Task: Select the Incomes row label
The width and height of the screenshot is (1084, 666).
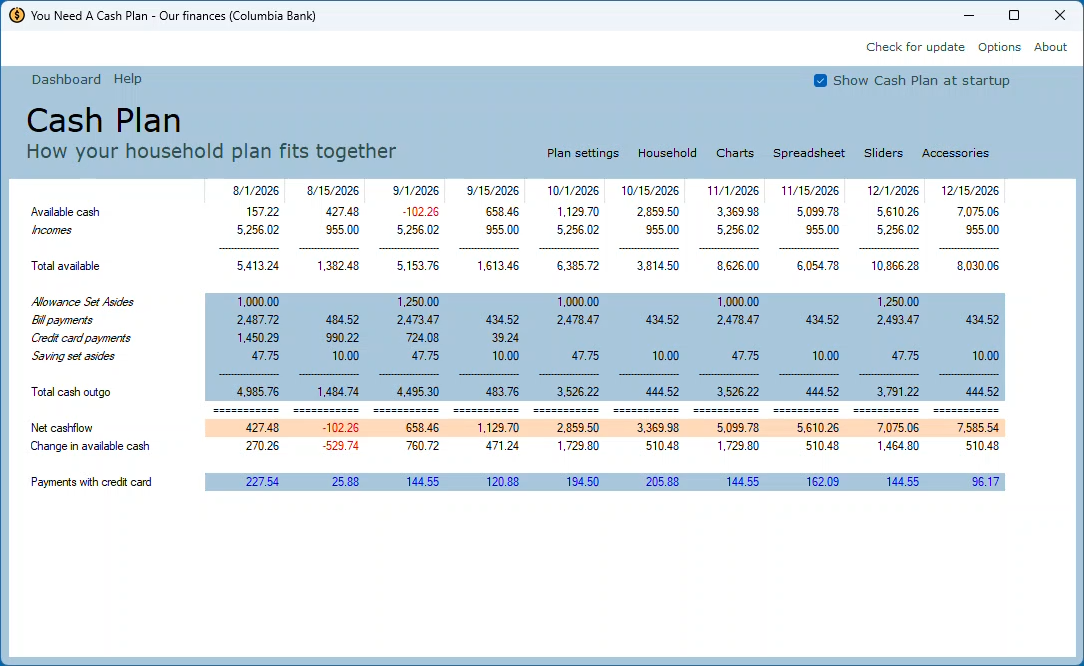Action: [51, 230]
